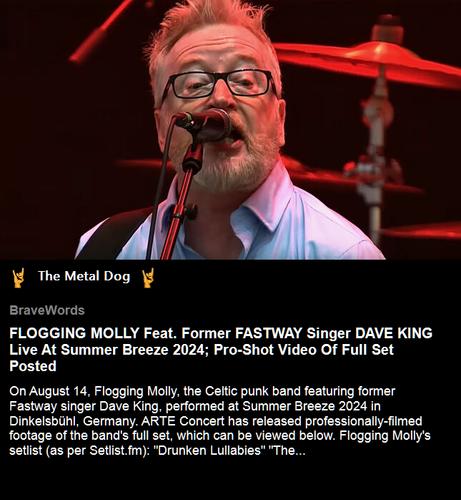The image size is (461, 500).
Task: Click the word Posted in the headline
Action: 33,366
